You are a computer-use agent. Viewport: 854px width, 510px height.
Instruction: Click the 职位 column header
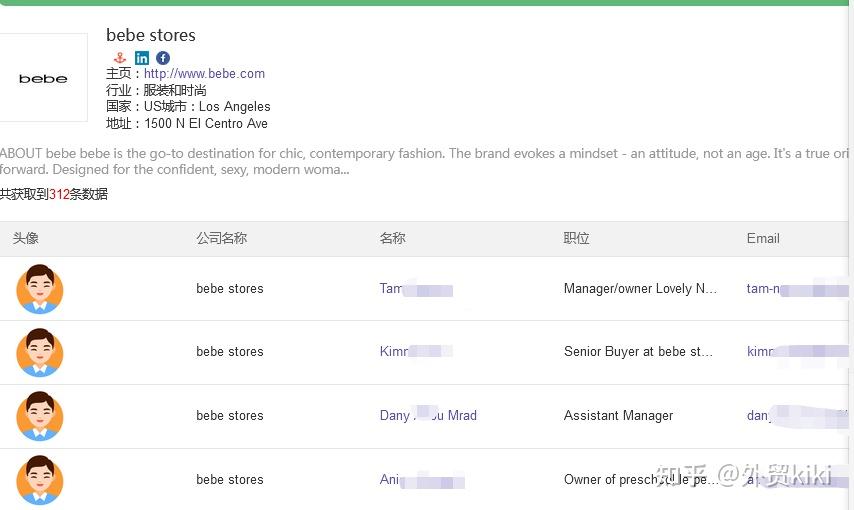577,239
